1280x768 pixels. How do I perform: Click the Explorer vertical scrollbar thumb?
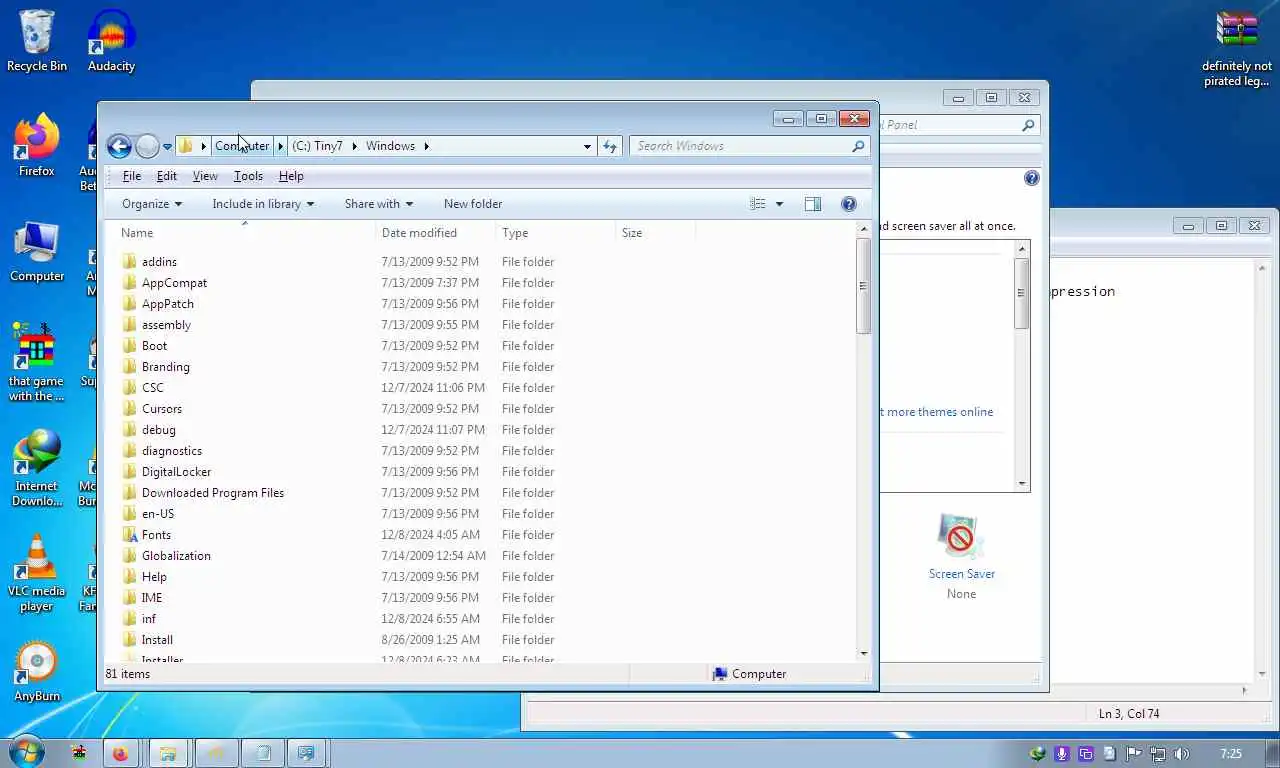(863, 286)
